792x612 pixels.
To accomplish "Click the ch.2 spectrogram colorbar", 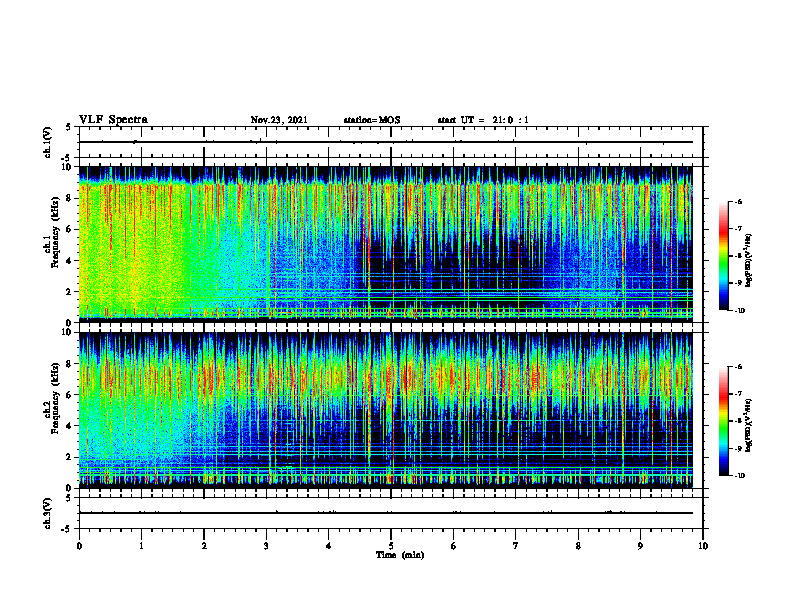I will pos(723,421).
